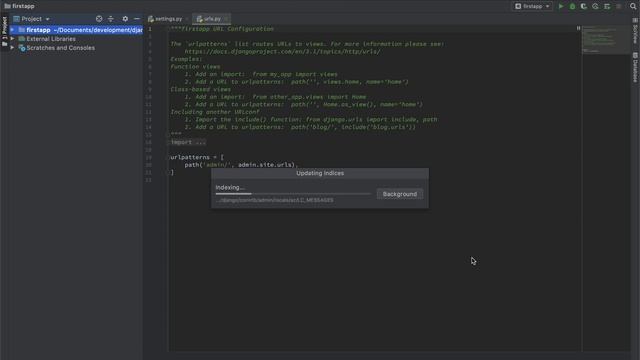
Task: Click the greyed-out stop button in the toolbar
Action: (619, 7)
